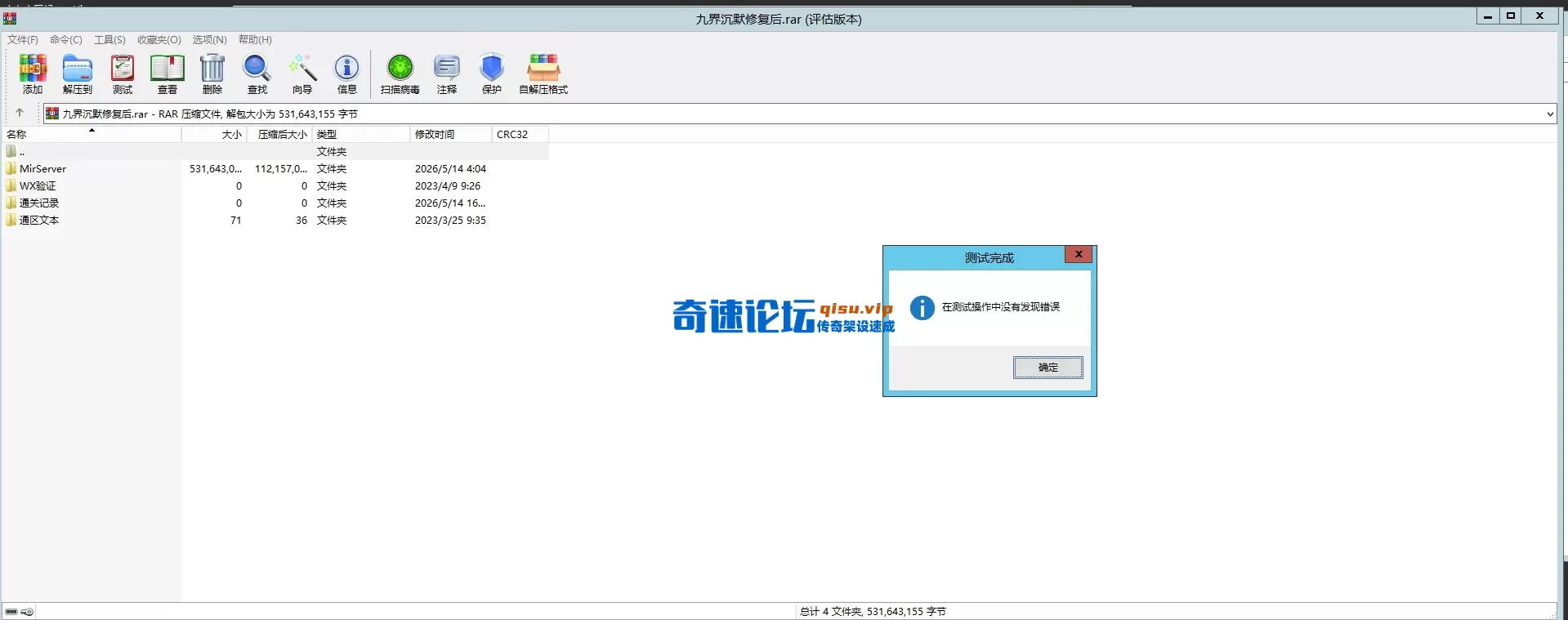Click status bar drive and key icon
Screen dimensions: 1568x620
tap(20, 611)
